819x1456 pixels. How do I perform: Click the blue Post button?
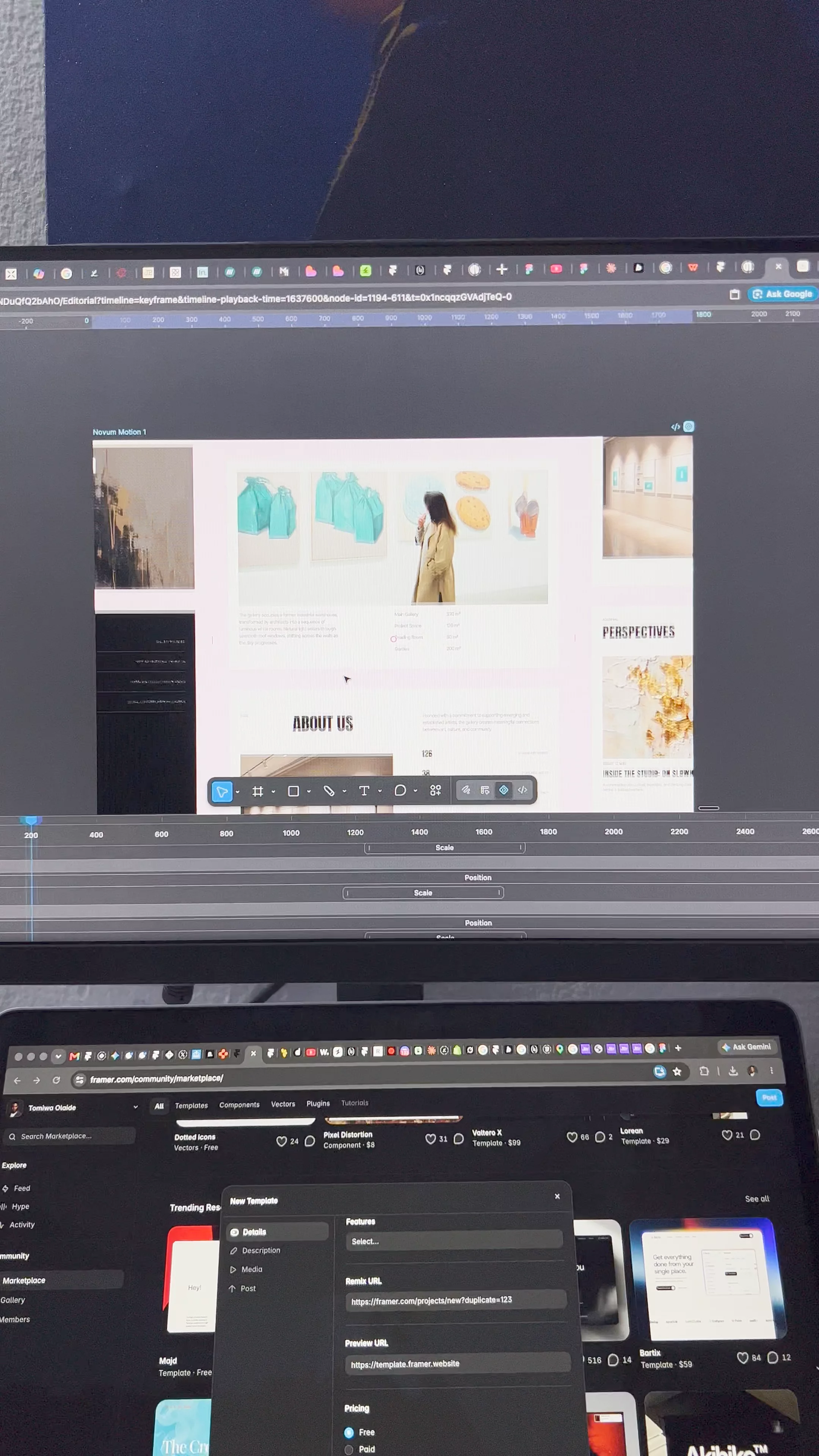[x=769, y=1098]
